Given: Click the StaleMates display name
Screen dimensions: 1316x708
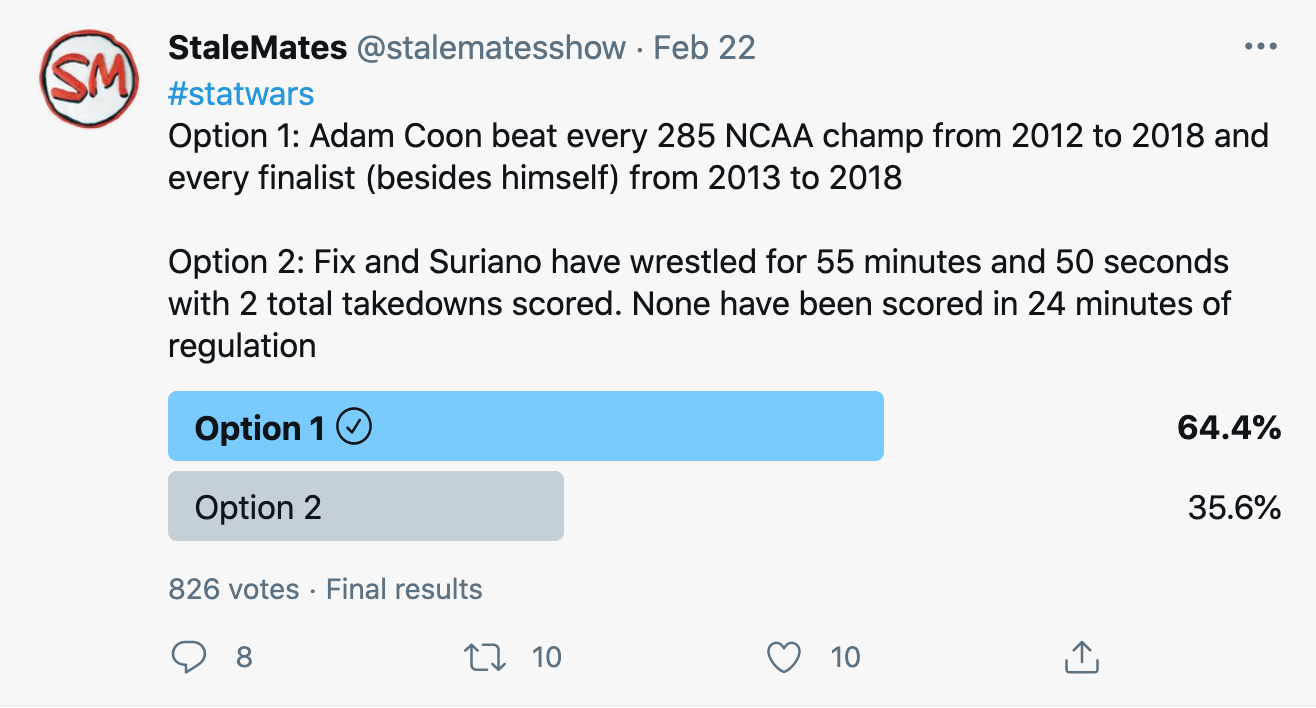Looking at the screenshot, I should [257, 47].
